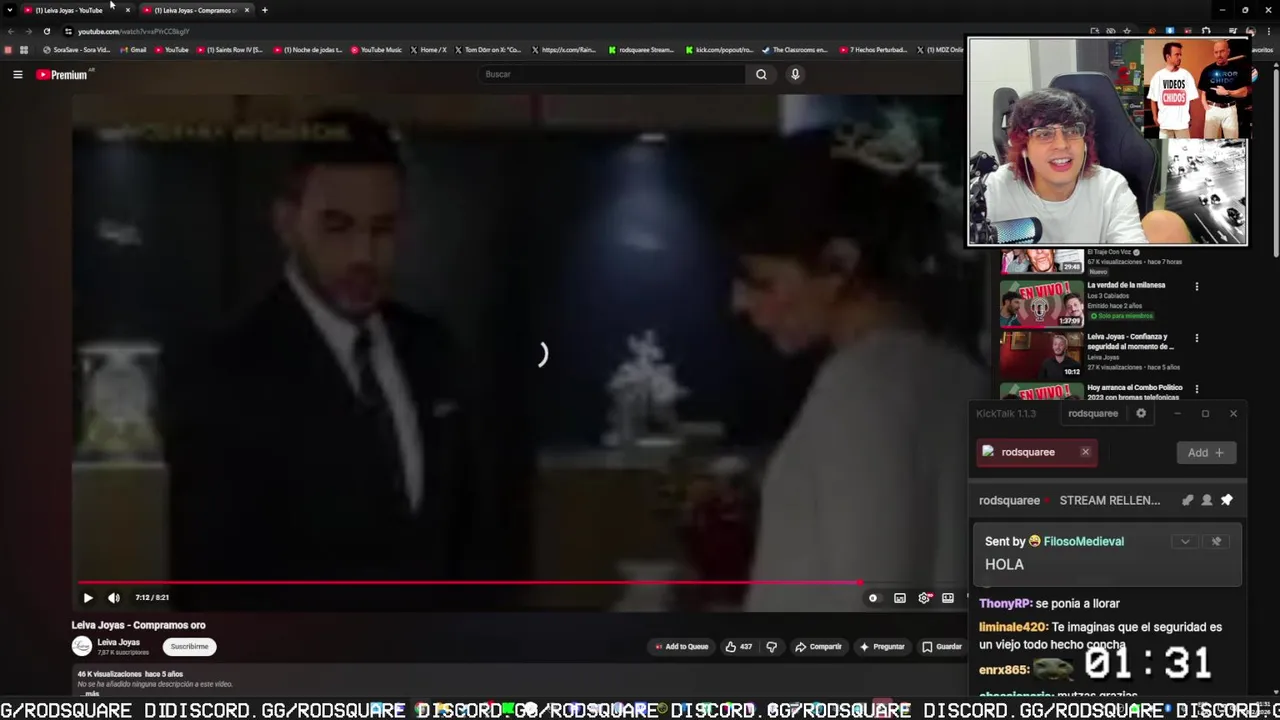The image size is (1280, 720).
Task: Add a chatroom in KickTalk
Action: click(1205, 453)
